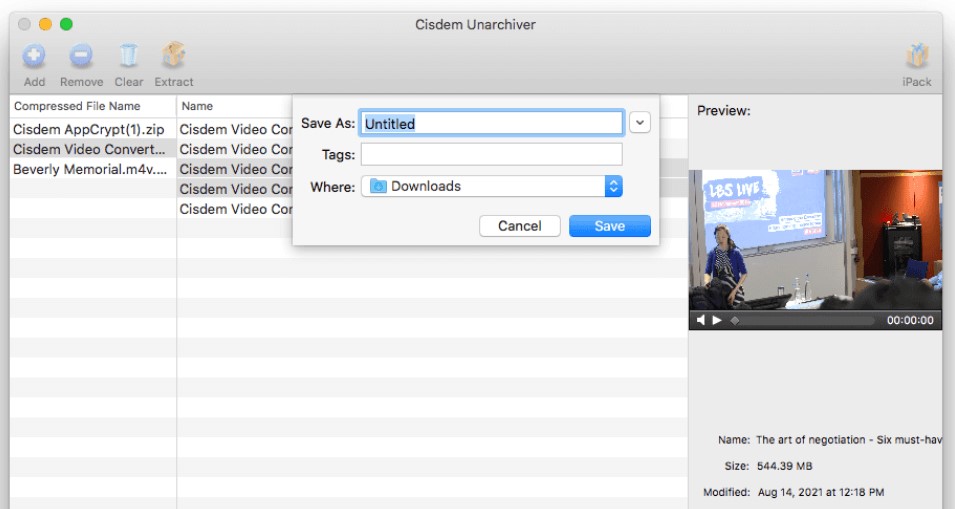Mute the preview video speaker icon
The width and height of the screenshot is (955, 509).
(700, 320)
